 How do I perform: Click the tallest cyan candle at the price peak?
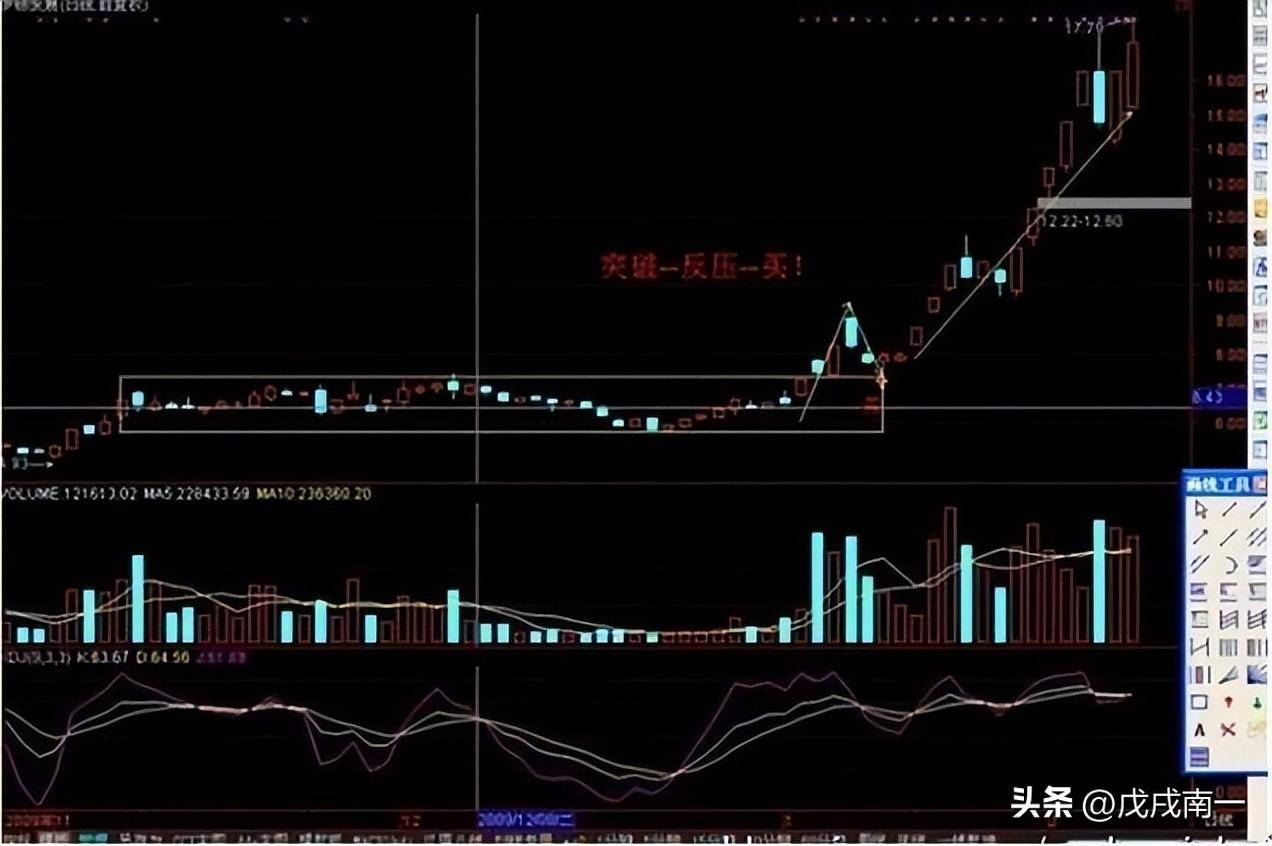1099,97
